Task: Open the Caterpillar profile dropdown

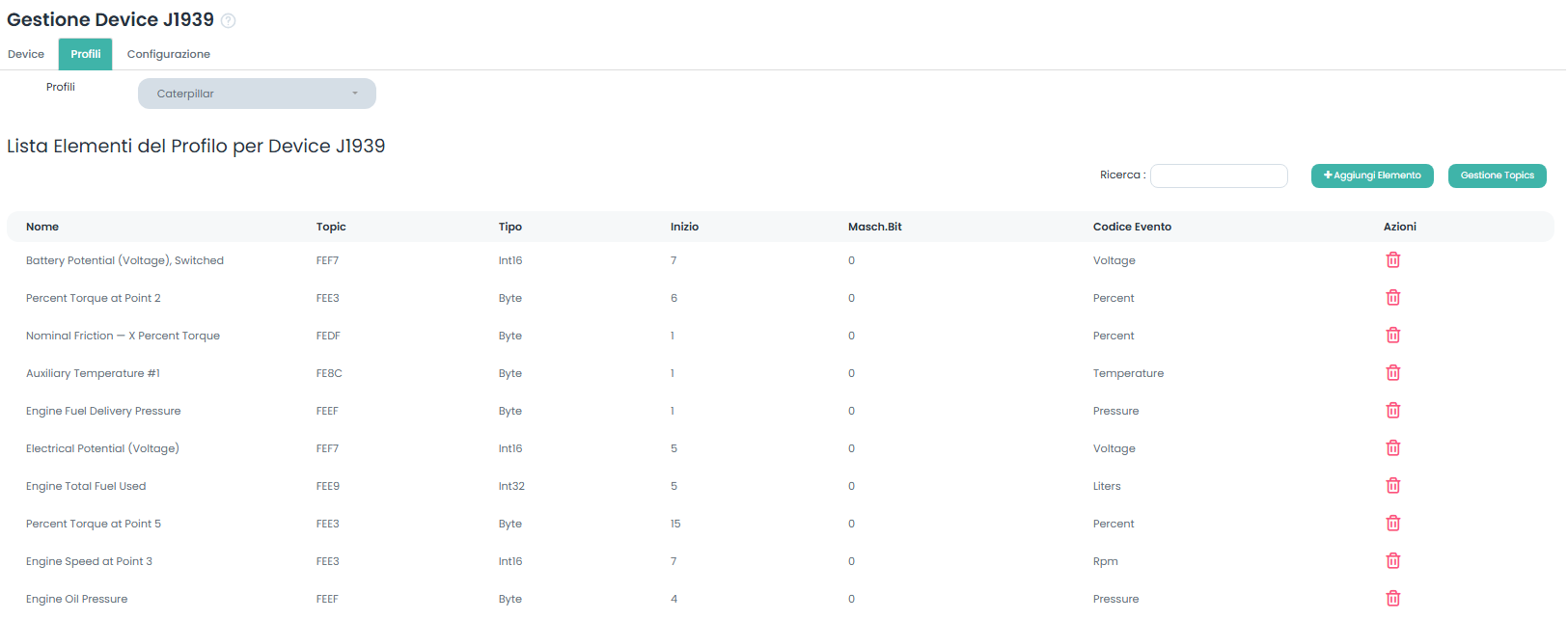Action: [x=257, y=94]
